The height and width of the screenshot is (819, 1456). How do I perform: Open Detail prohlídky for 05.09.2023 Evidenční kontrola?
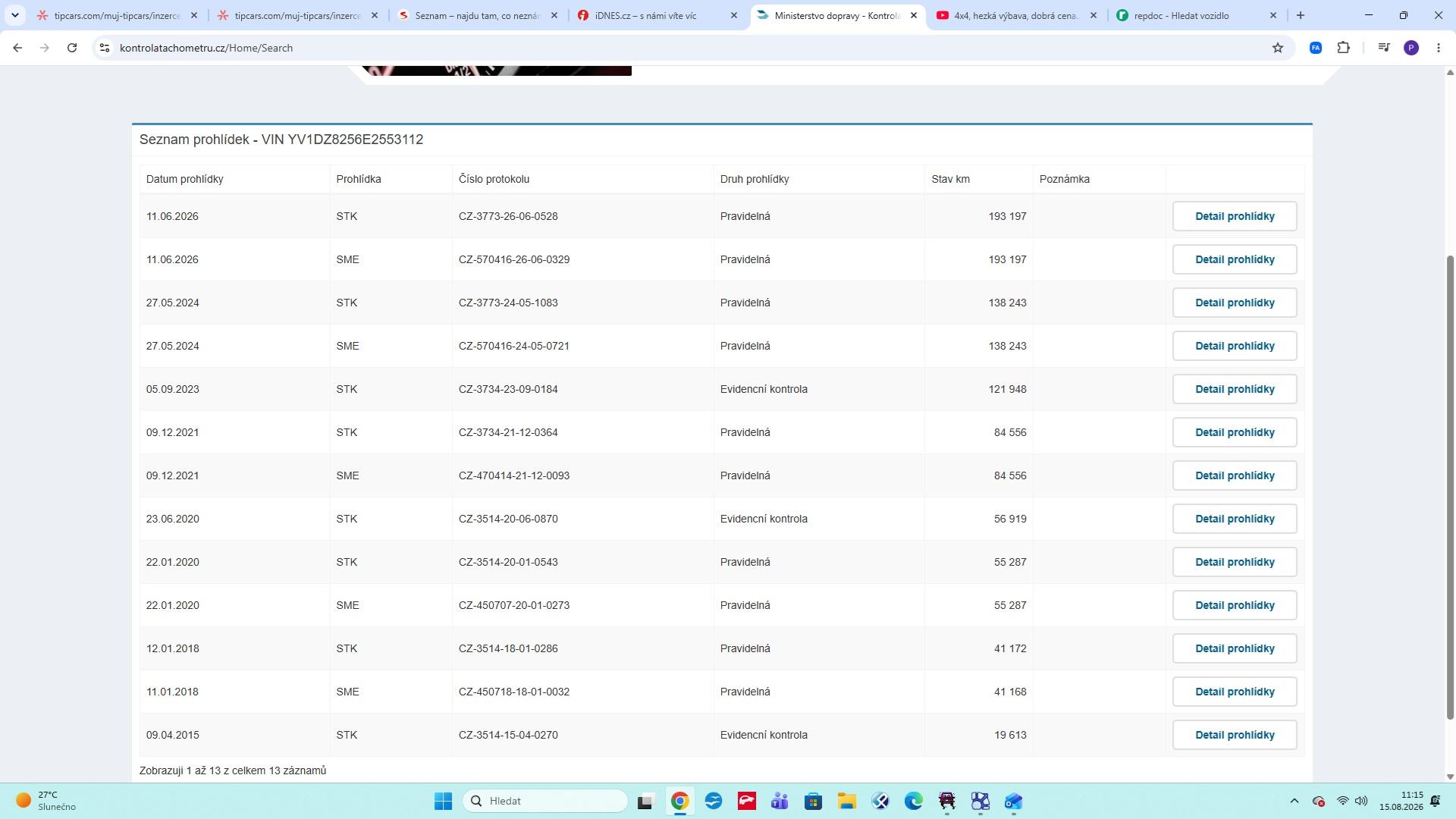1235,389
